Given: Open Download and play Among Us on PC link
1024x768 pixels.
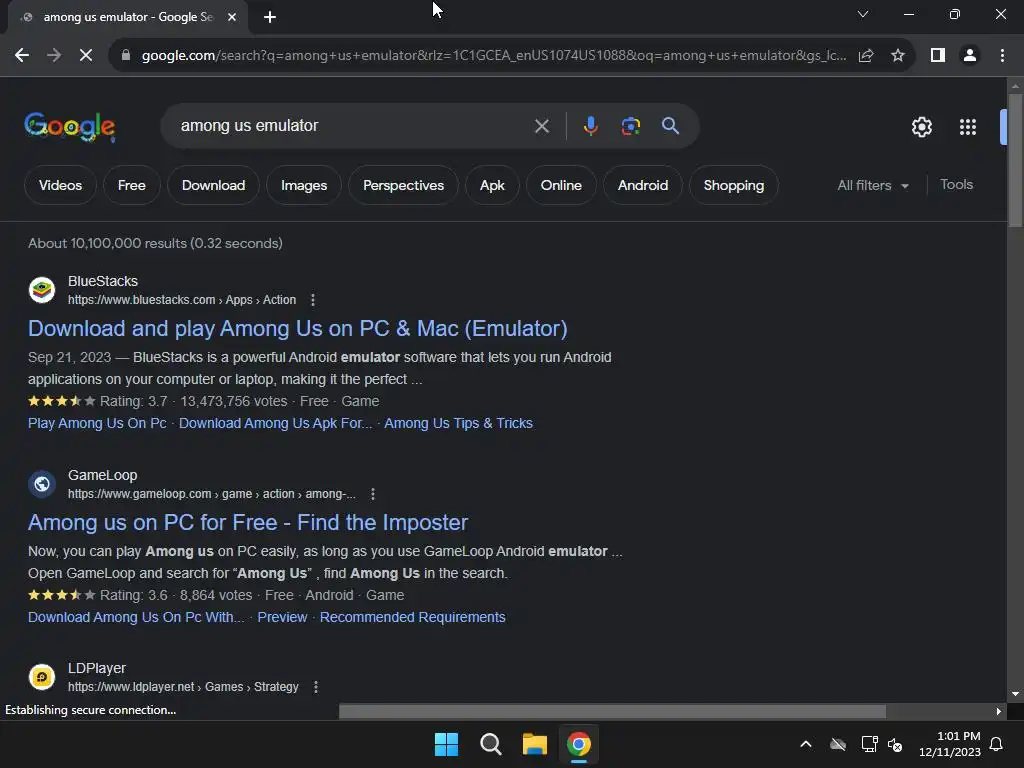Looking at the screenshot, I should (x=298, y=328).
